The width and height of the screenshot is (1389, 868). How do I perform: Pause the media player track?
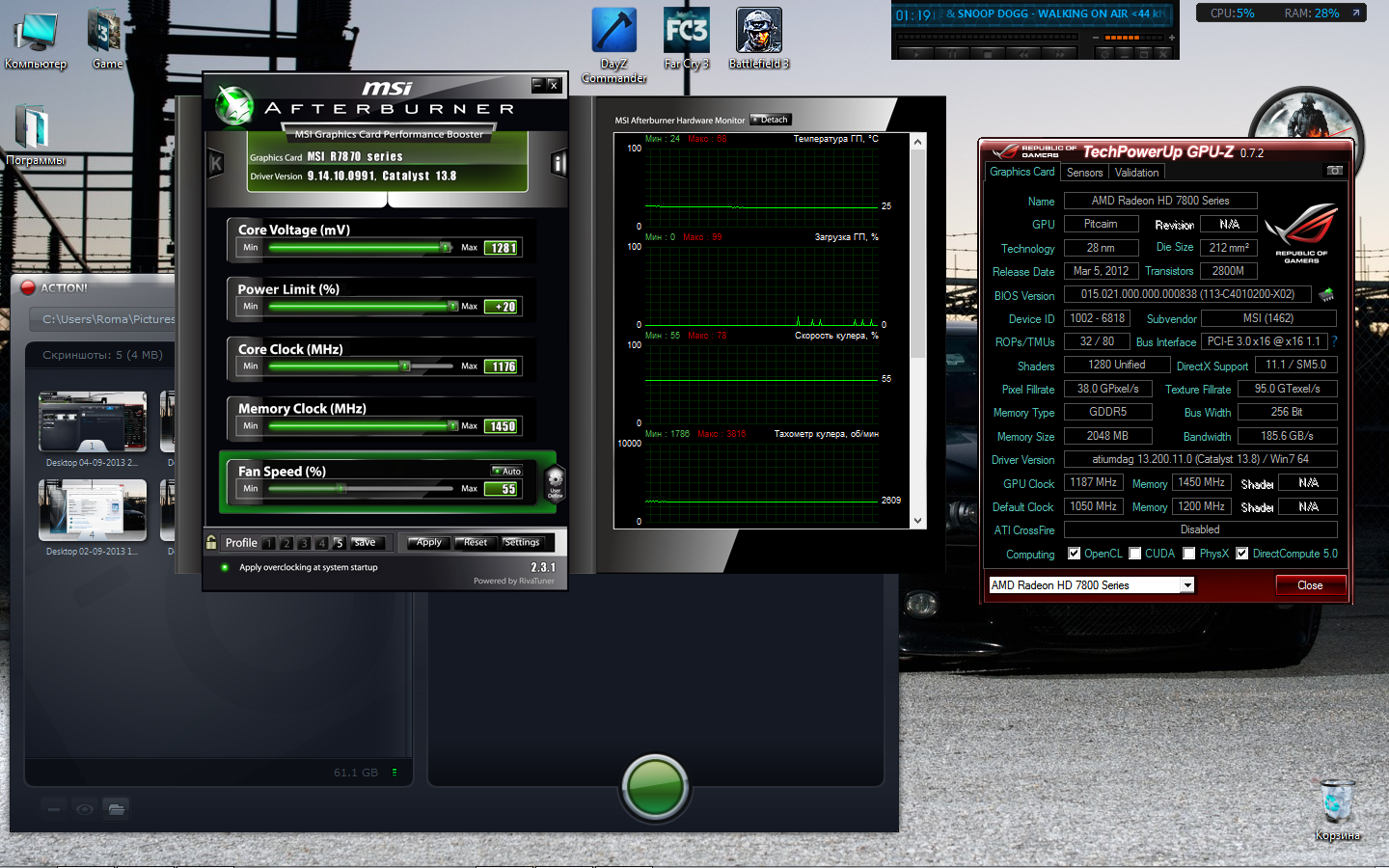click(952, 54)
